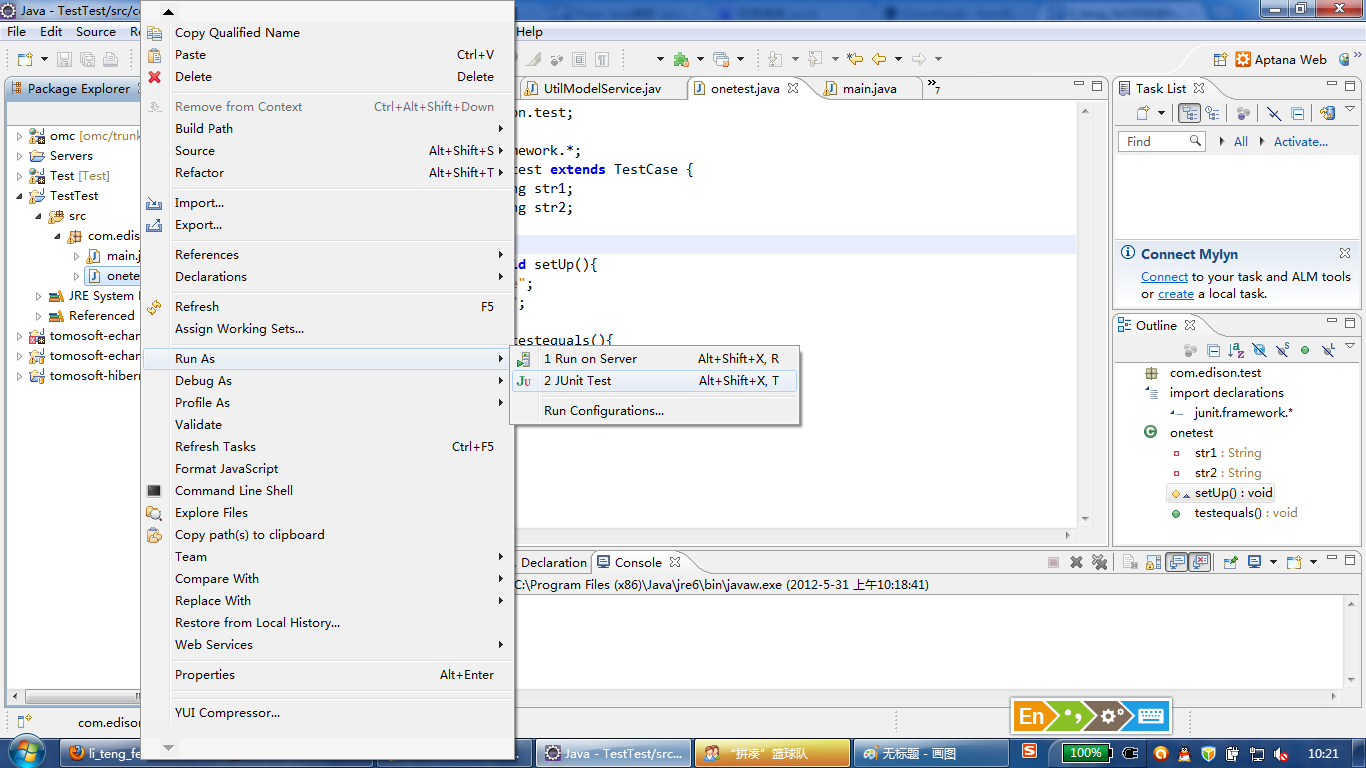Expand the Servers project tree node
Viewport: 1366px width, 768px height.
coord(20,156)
